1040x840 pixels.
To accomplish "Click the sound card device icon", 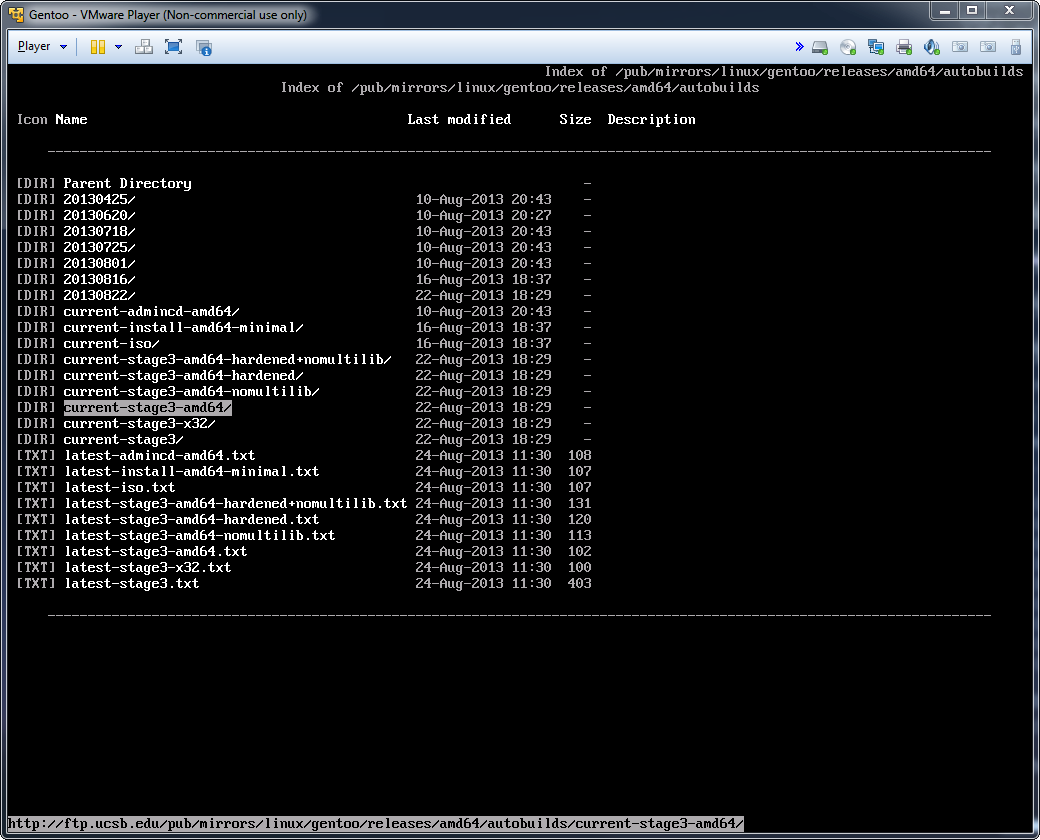I will [x=931, y=47].
